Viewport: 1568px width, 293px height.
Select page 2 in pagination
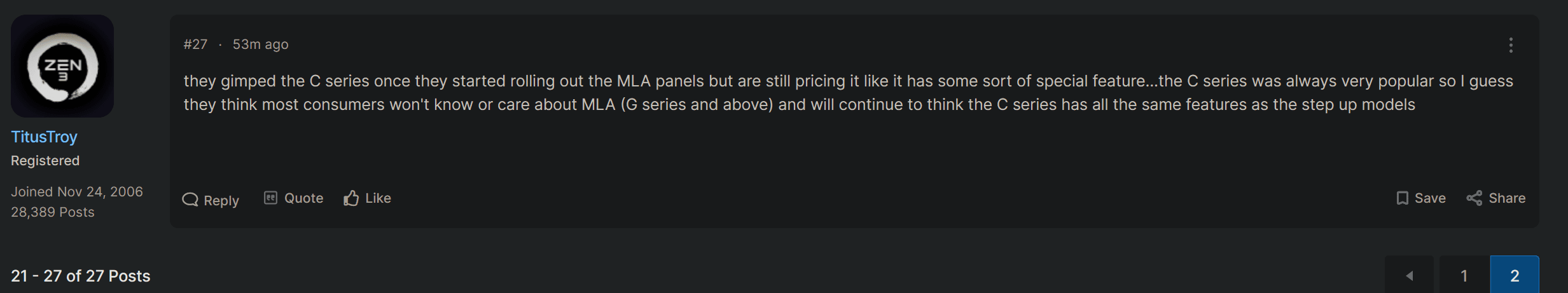coord(1515,275)
